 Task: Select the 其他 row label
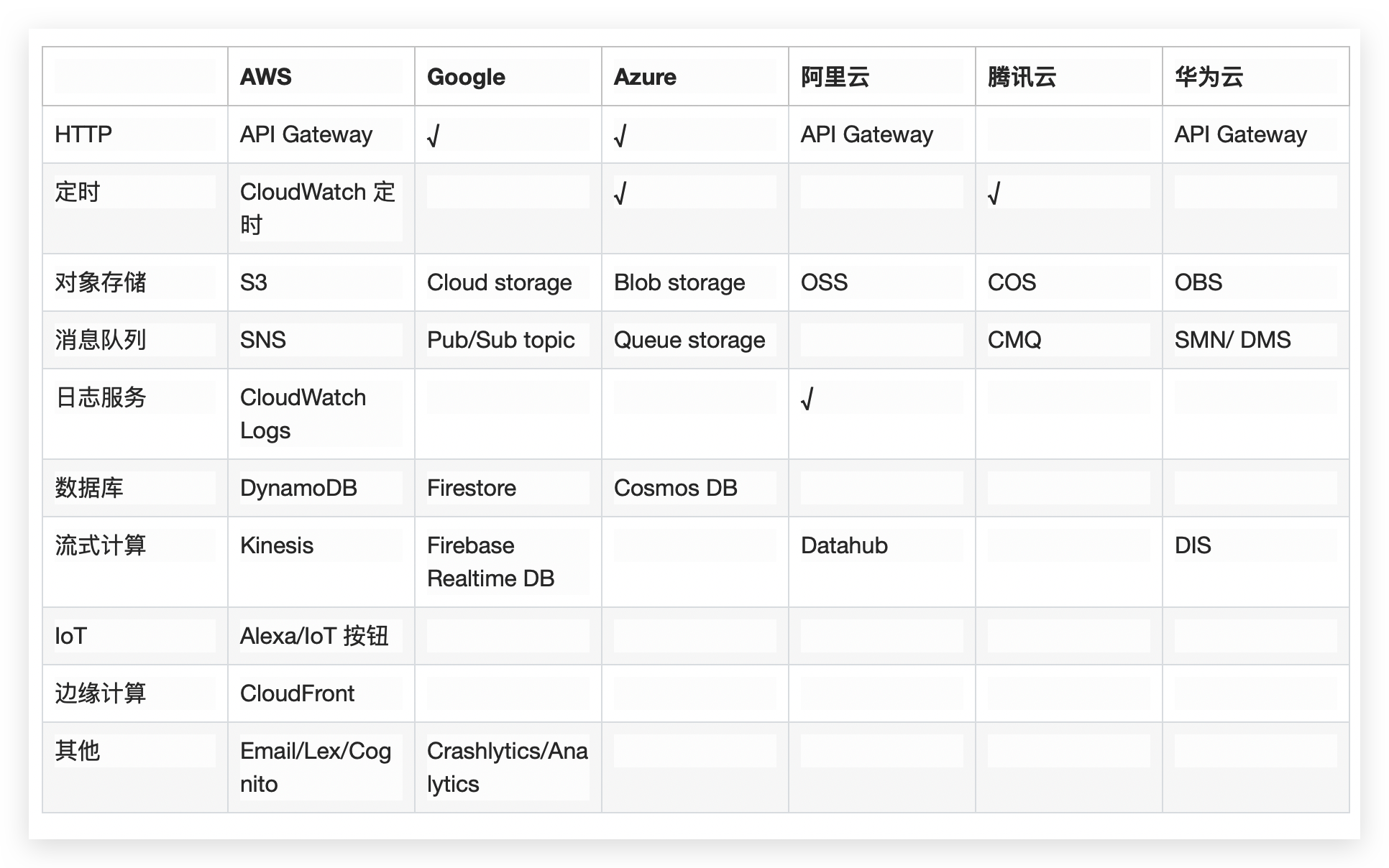point(78,751)
